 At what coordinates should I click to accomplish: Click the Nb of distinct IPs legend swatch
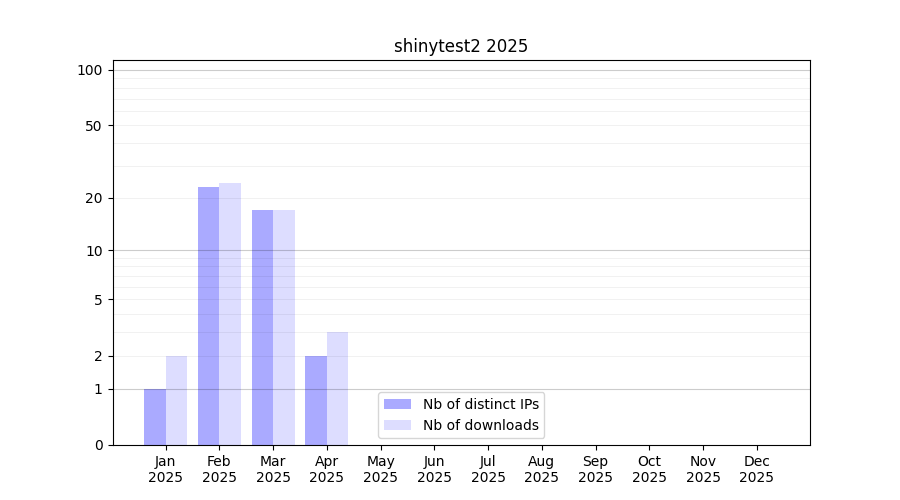click(x=397, y=404)
